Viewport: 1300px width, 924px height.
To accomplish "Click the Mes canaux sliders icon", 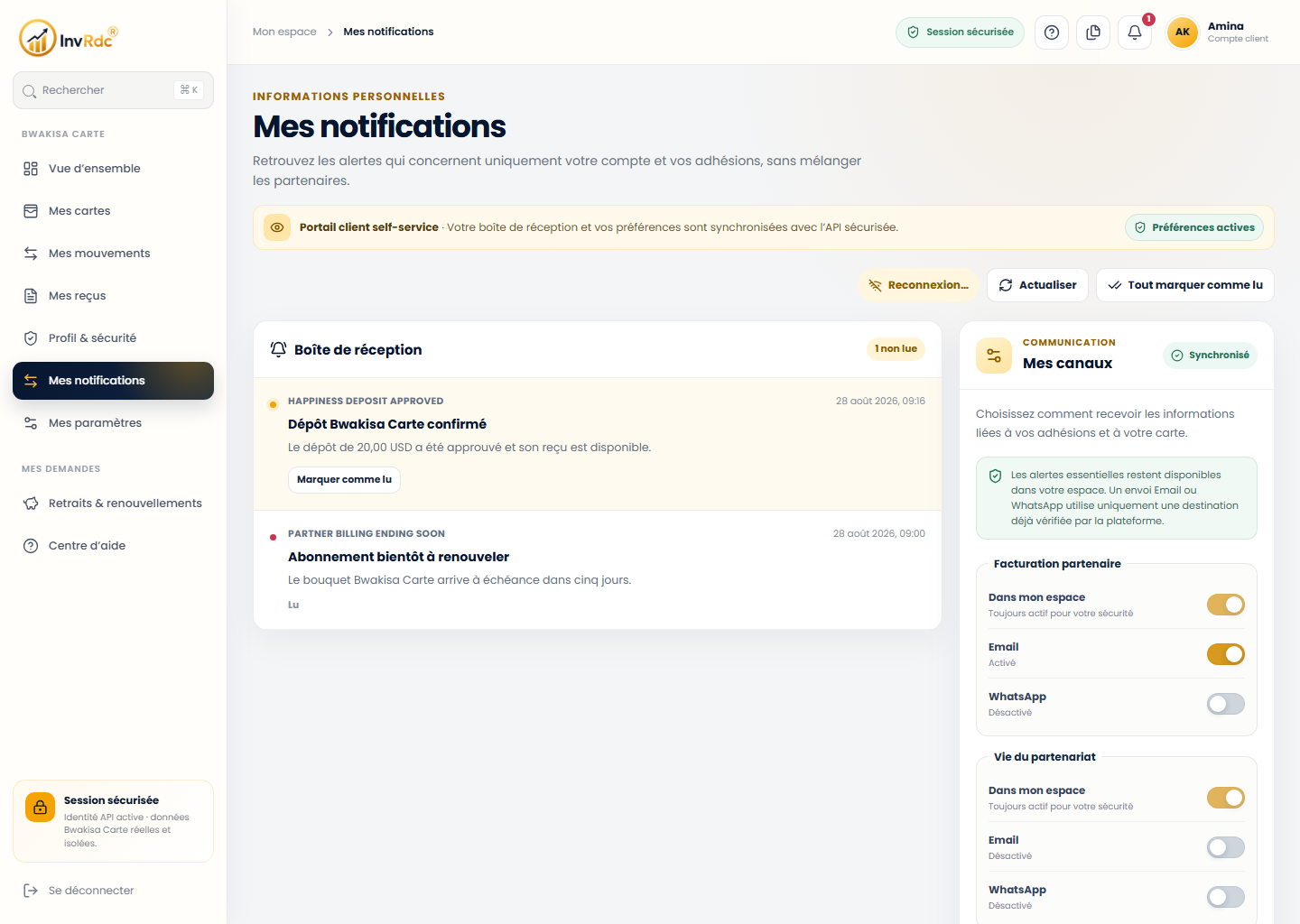I will point(994,356).
